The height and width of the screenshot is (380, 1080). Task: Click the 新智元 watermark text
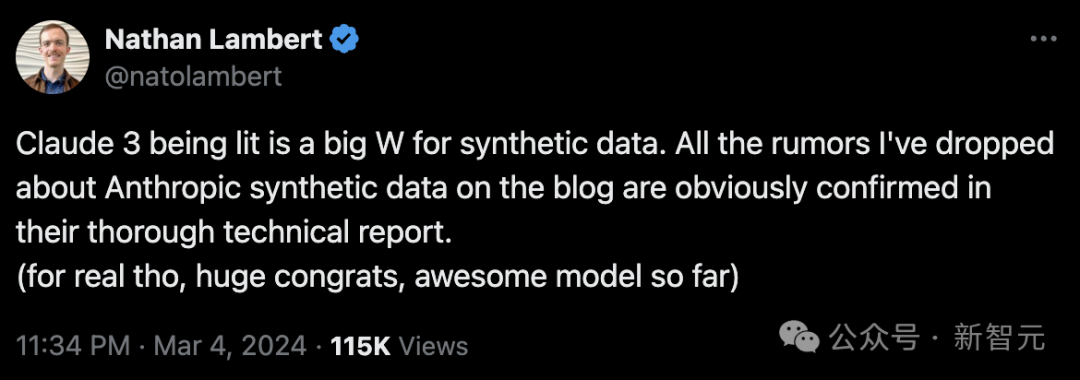pyautogui.click(x=999, y=338)
